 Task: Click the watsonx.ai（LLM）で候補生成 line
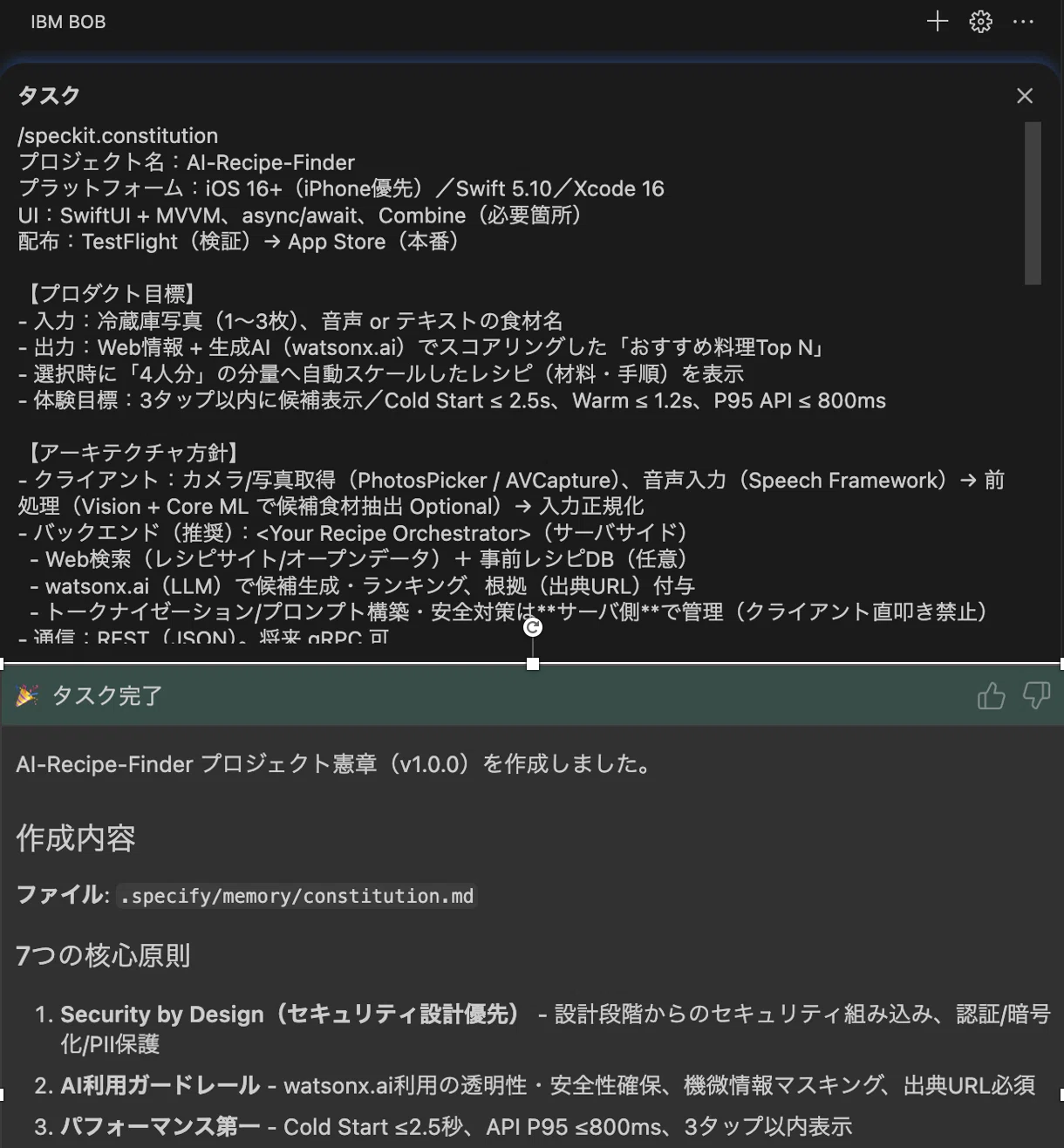pos(362,586)
